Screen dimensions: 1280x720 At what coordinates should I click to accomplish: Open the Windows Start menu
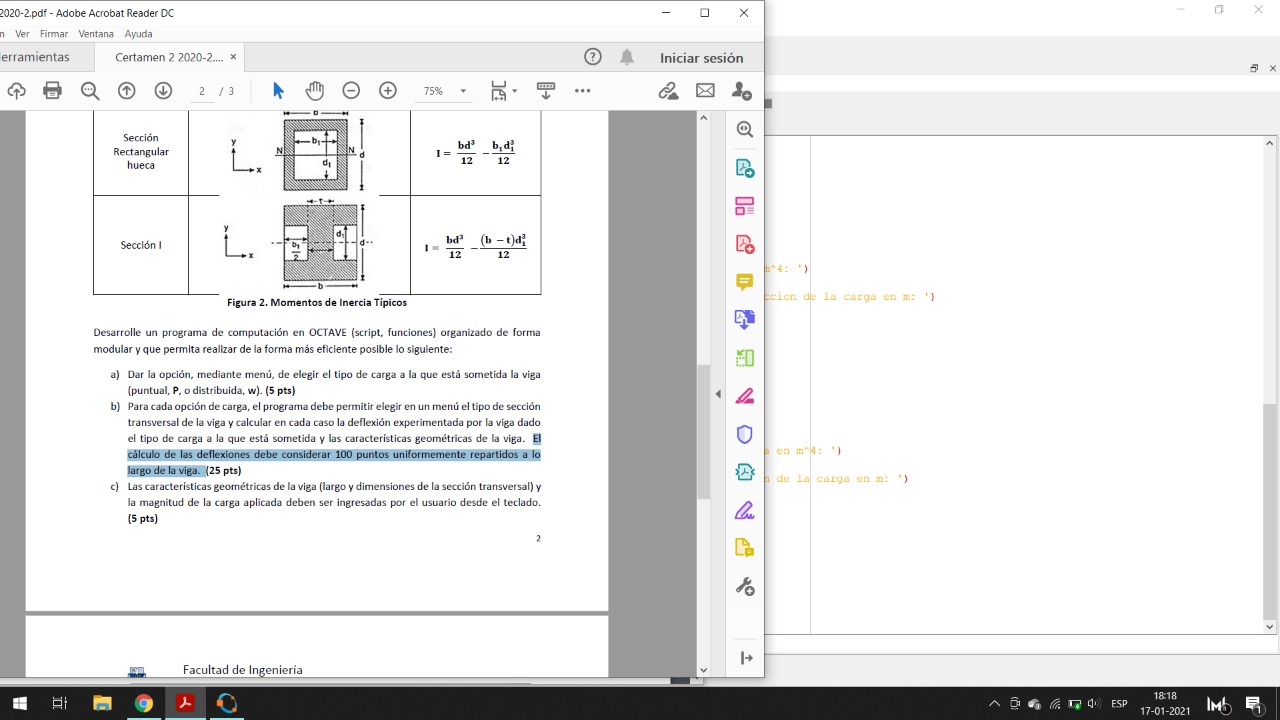18,704
